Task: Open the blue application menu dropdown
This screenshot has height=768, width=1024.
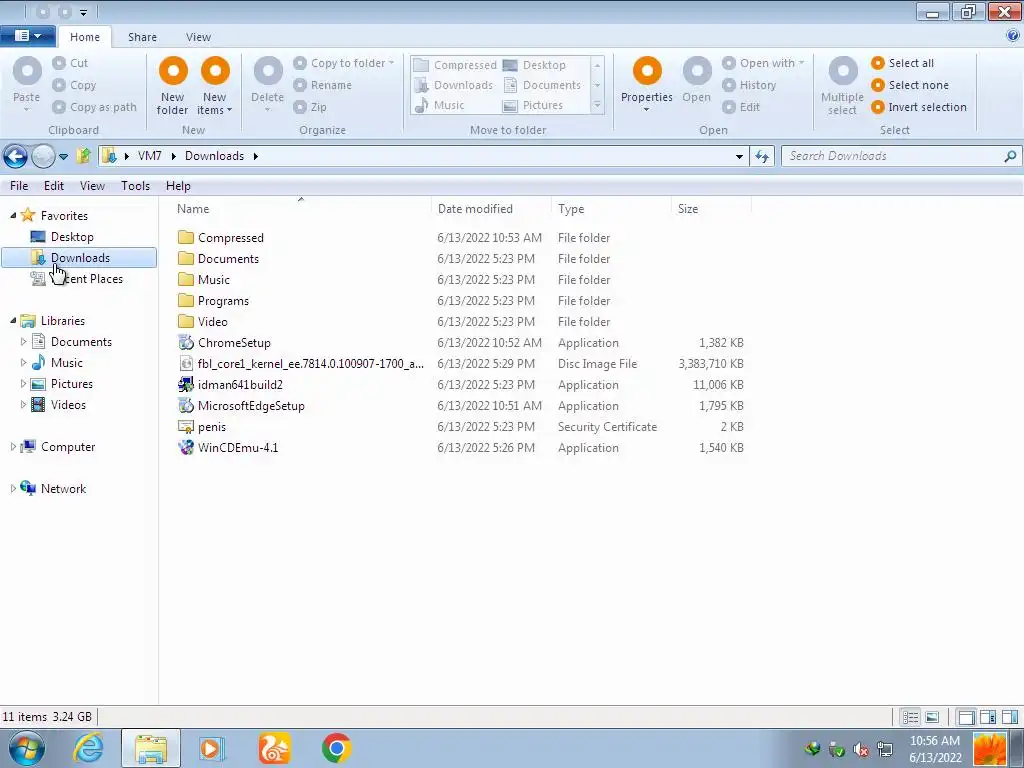Action: (27, 36)
